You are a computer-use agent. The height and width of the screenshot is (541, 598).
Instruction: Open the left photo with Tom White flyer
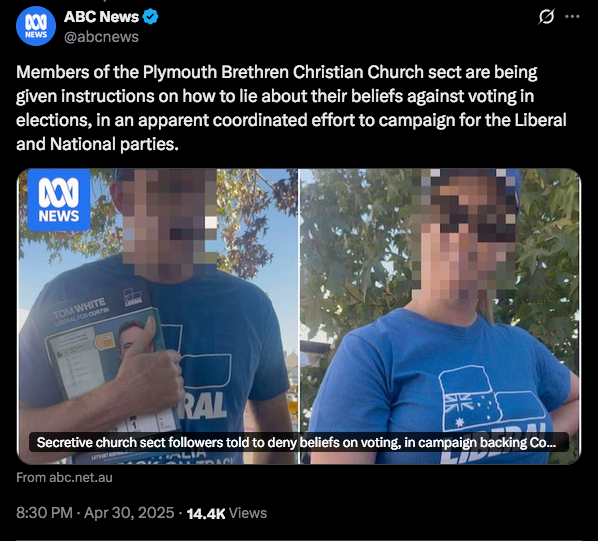coord(158,316)
